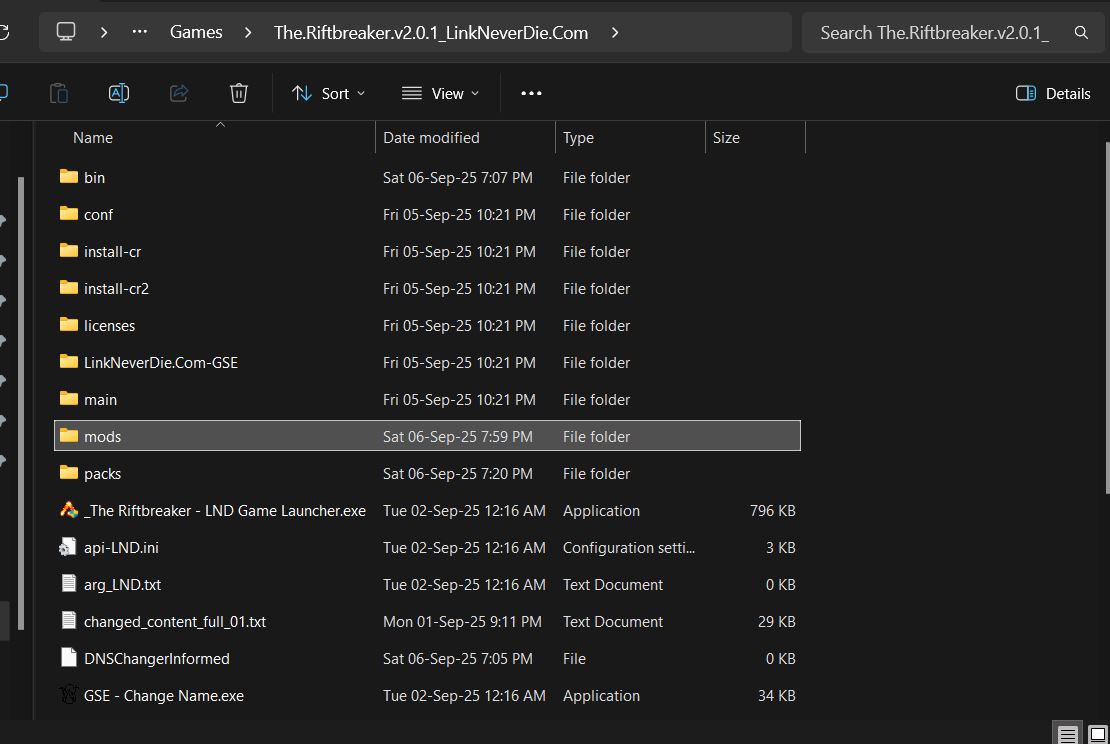Click the search magnifier icon
The width and height of the screenshot is (1110, 744).
coord(1081,33)
